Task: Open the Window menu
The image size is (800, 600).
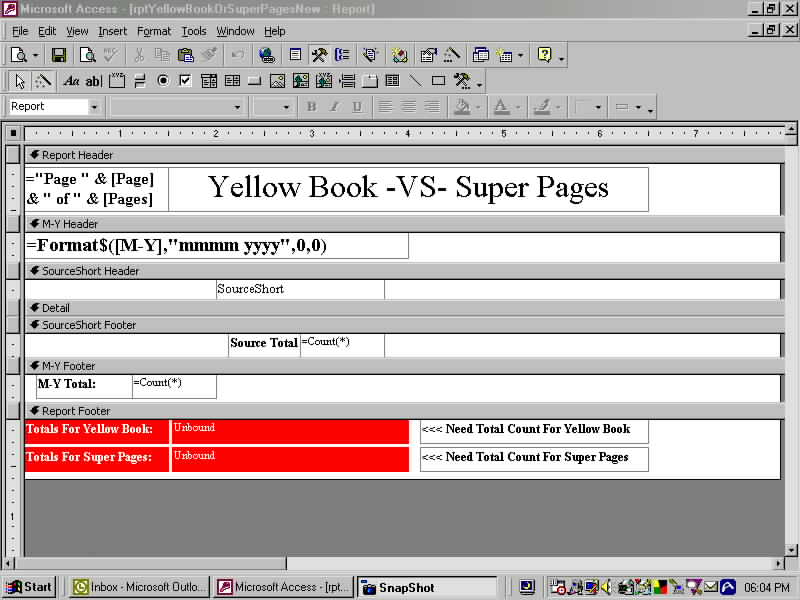Action: tap(235, 31)
